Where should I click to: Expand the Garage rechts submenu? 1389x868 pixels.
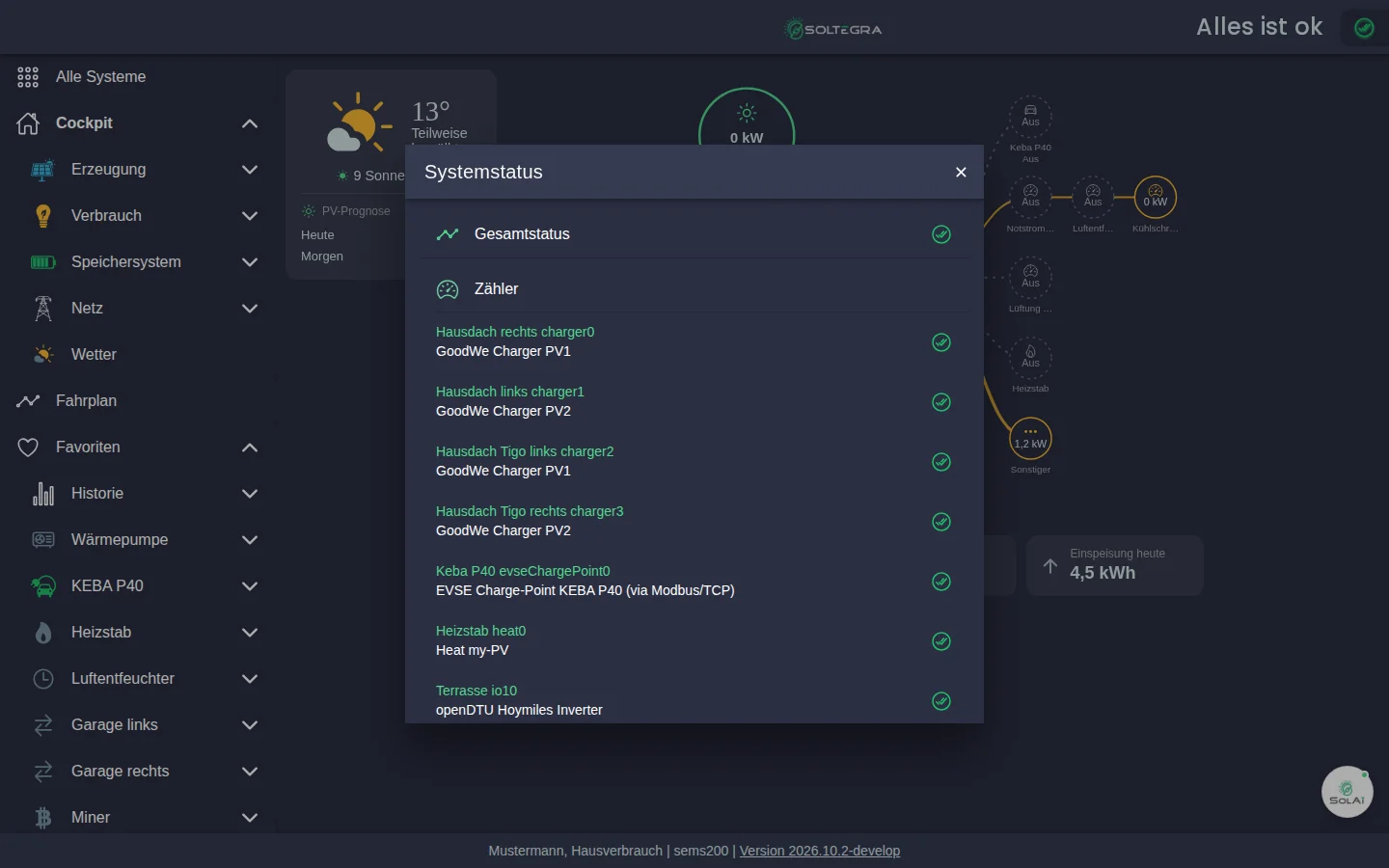[250, 772]
